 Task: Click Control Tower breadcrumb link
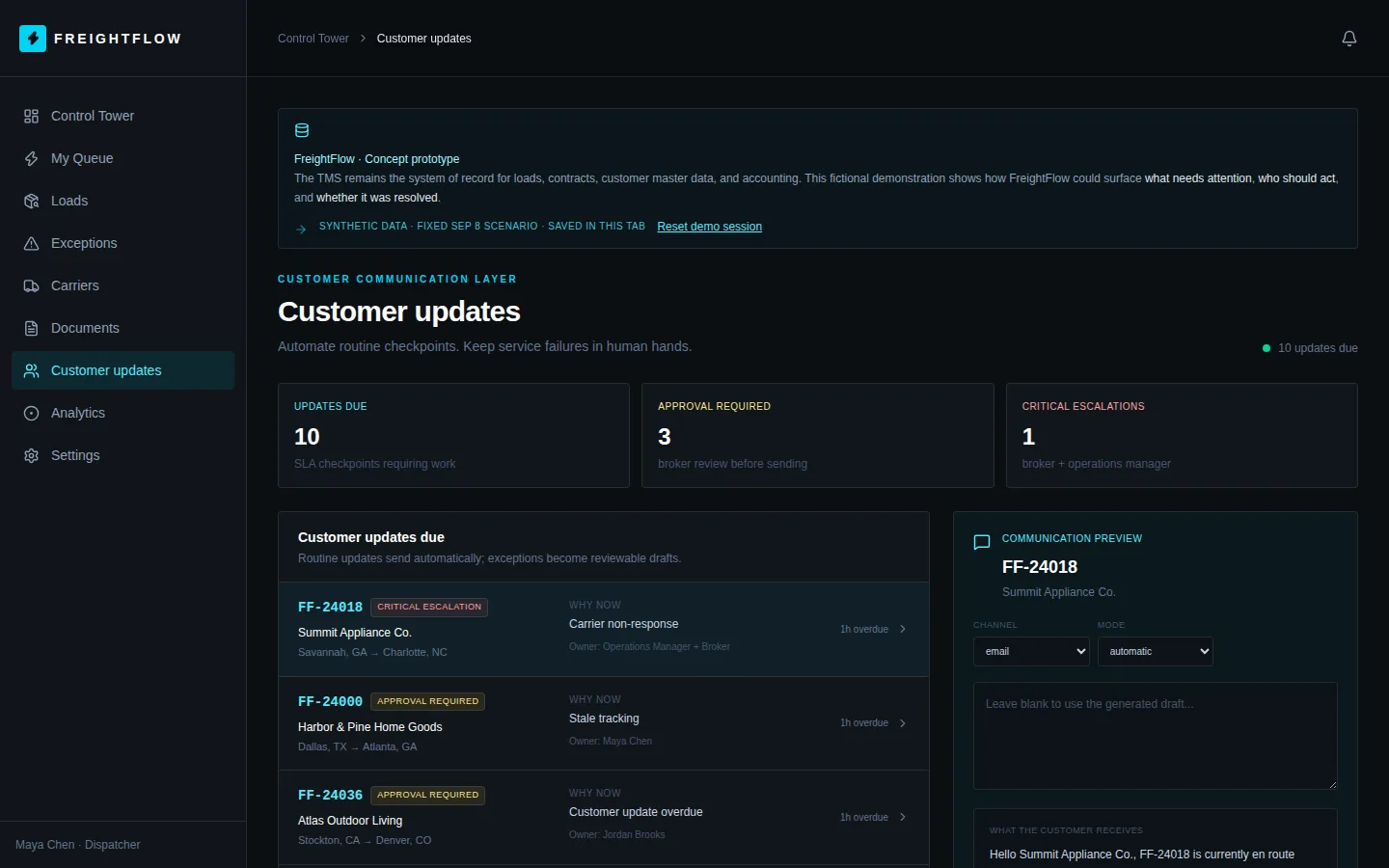(313, 39)
